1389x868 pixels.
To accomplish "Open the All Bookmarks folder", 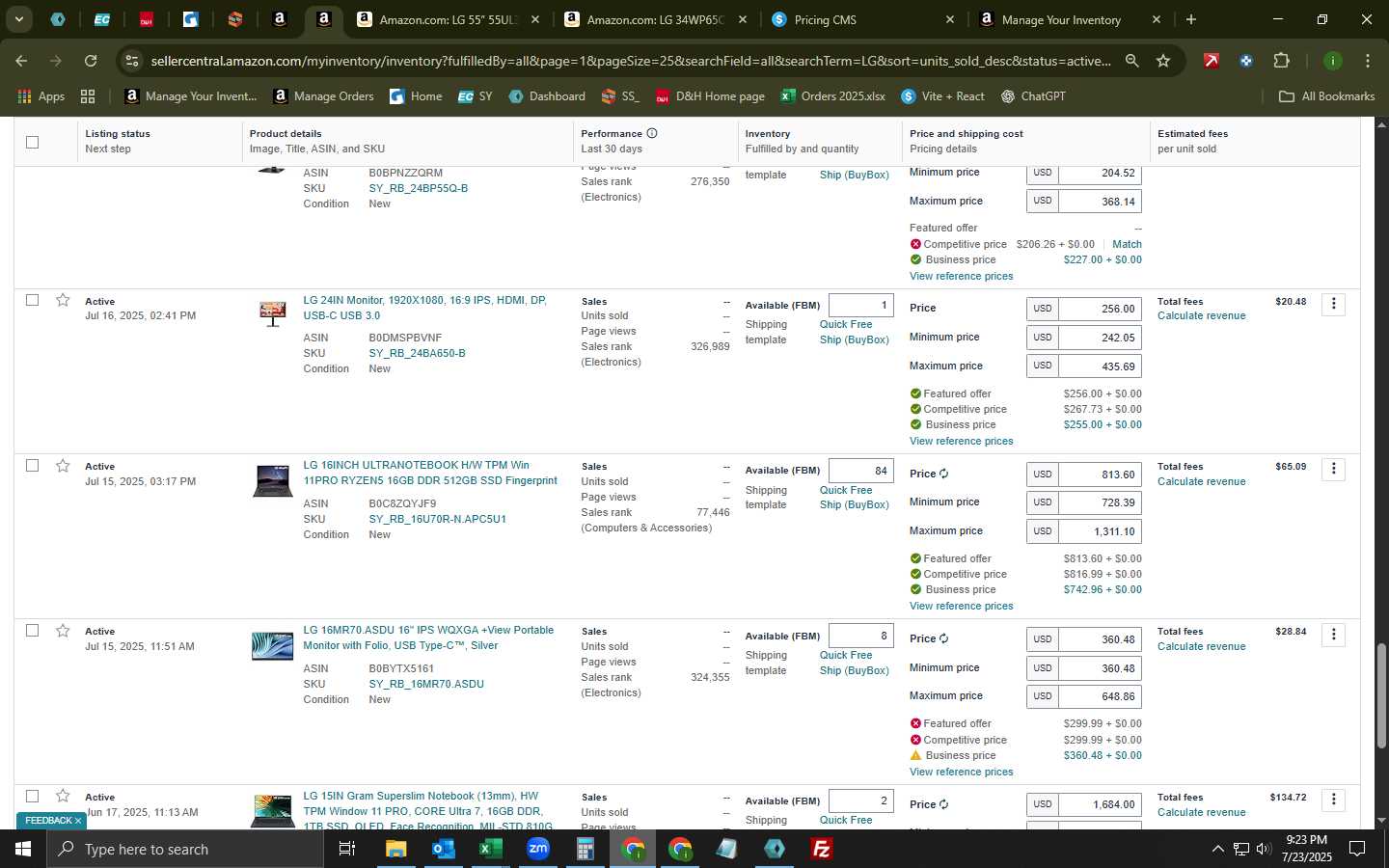I will [x=1326, y=96].
